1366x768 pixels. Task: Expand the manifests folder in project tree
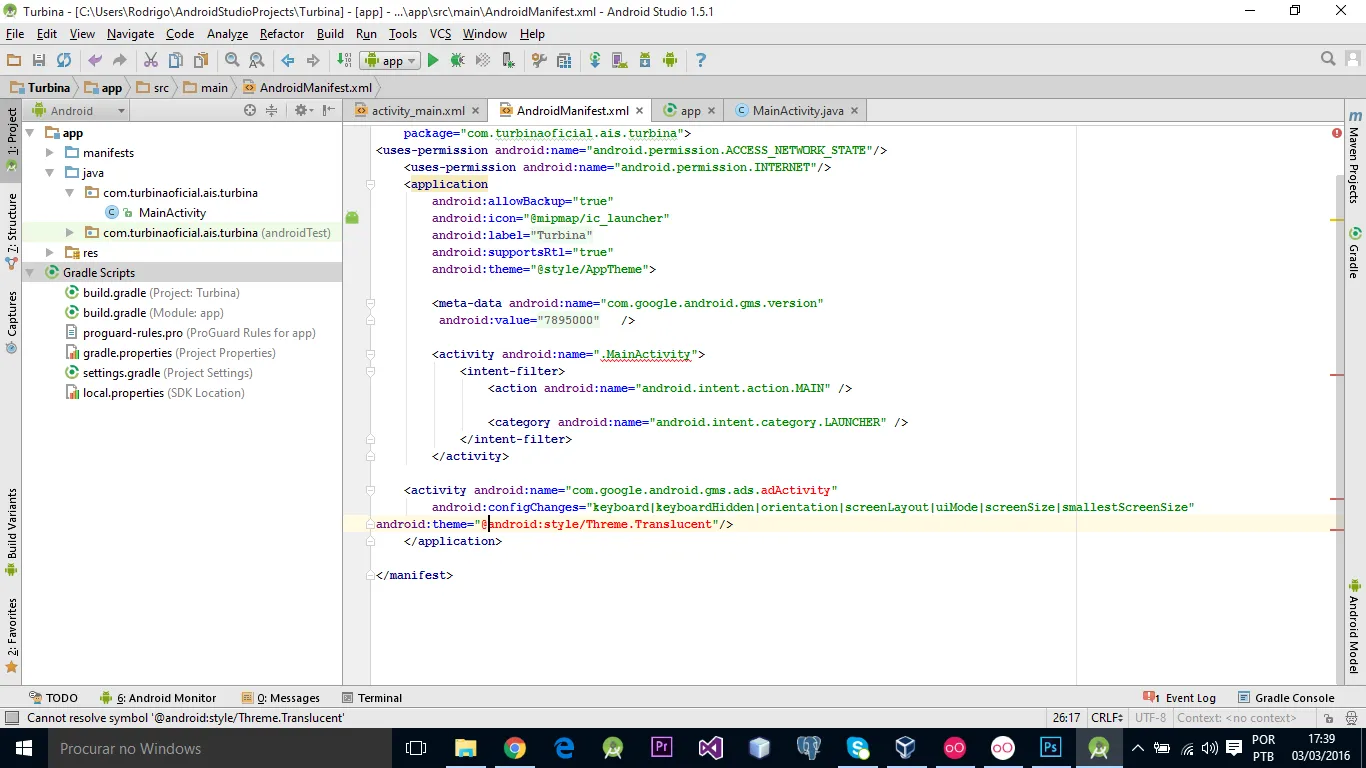(50, 153)
